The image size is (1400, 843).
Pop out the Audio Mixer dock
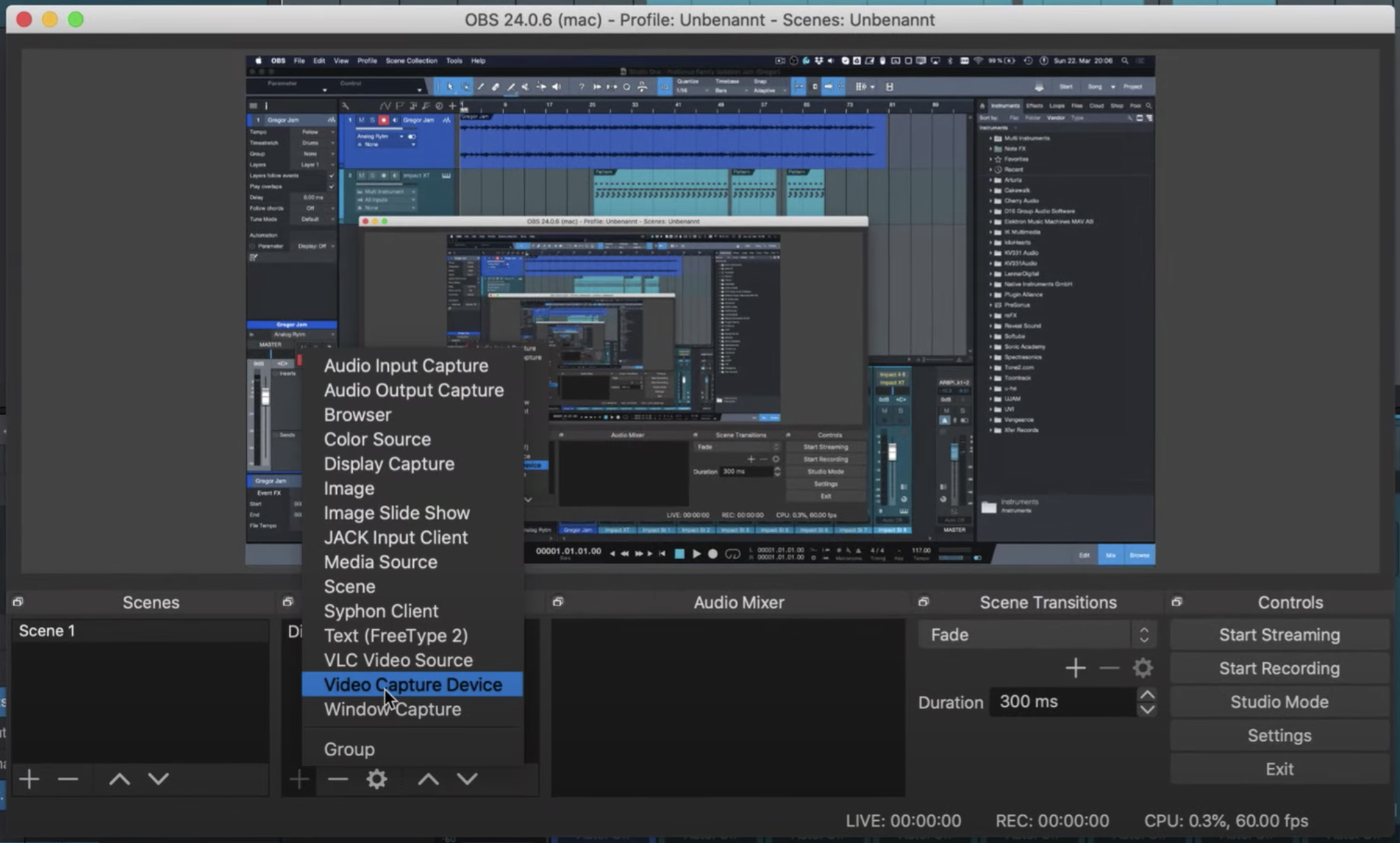click(558, 601)
